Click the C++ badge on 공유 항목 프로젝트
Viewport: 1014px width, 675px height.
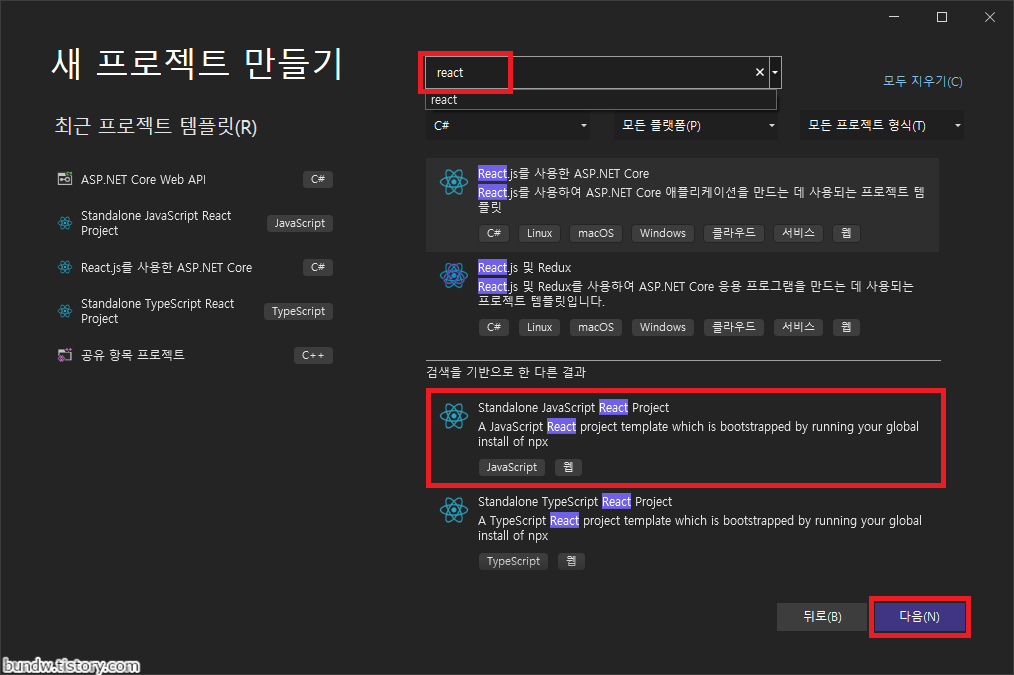313,355
